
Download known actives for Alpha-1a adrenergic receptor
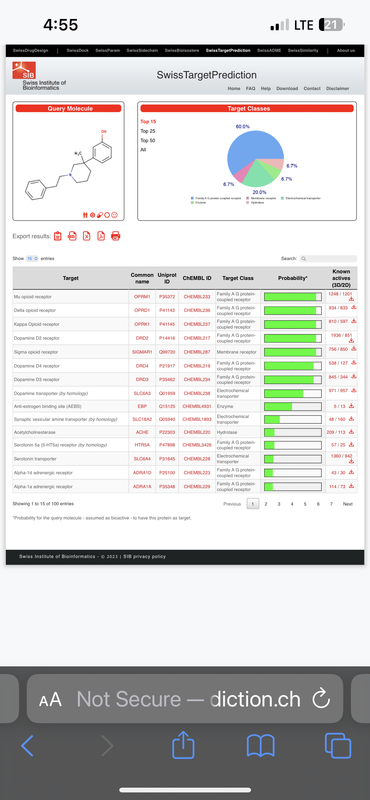pos(351,487)
